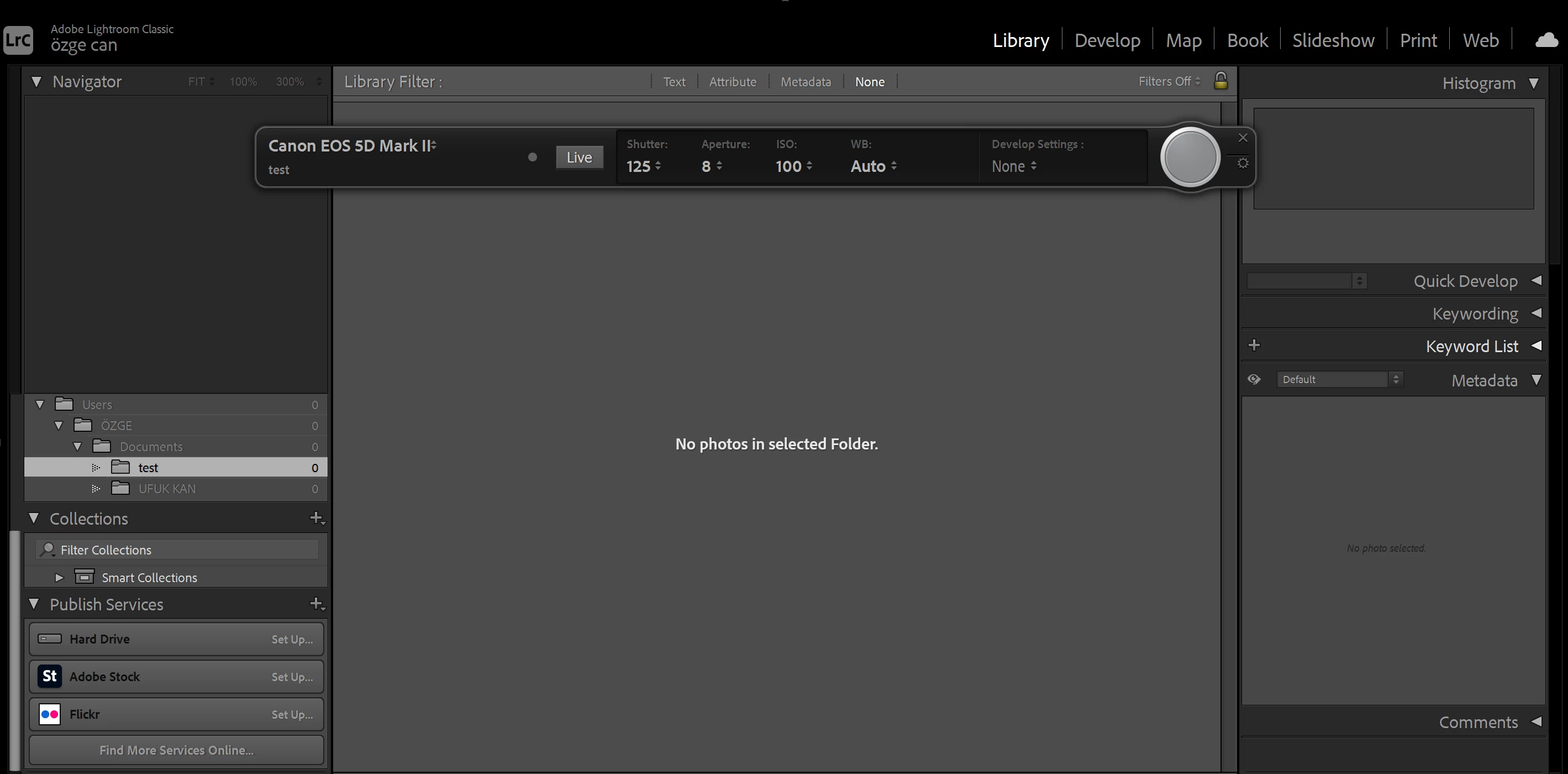Add publish service with plus icon

coord(317,604)
